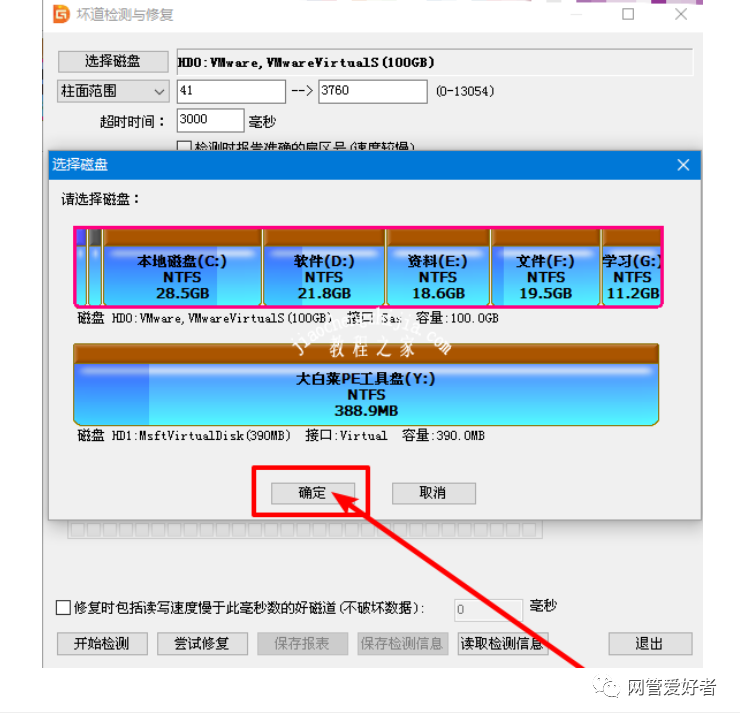Click the 读取检测信息 button
This screenshot has height=719, width=740.
503,644
